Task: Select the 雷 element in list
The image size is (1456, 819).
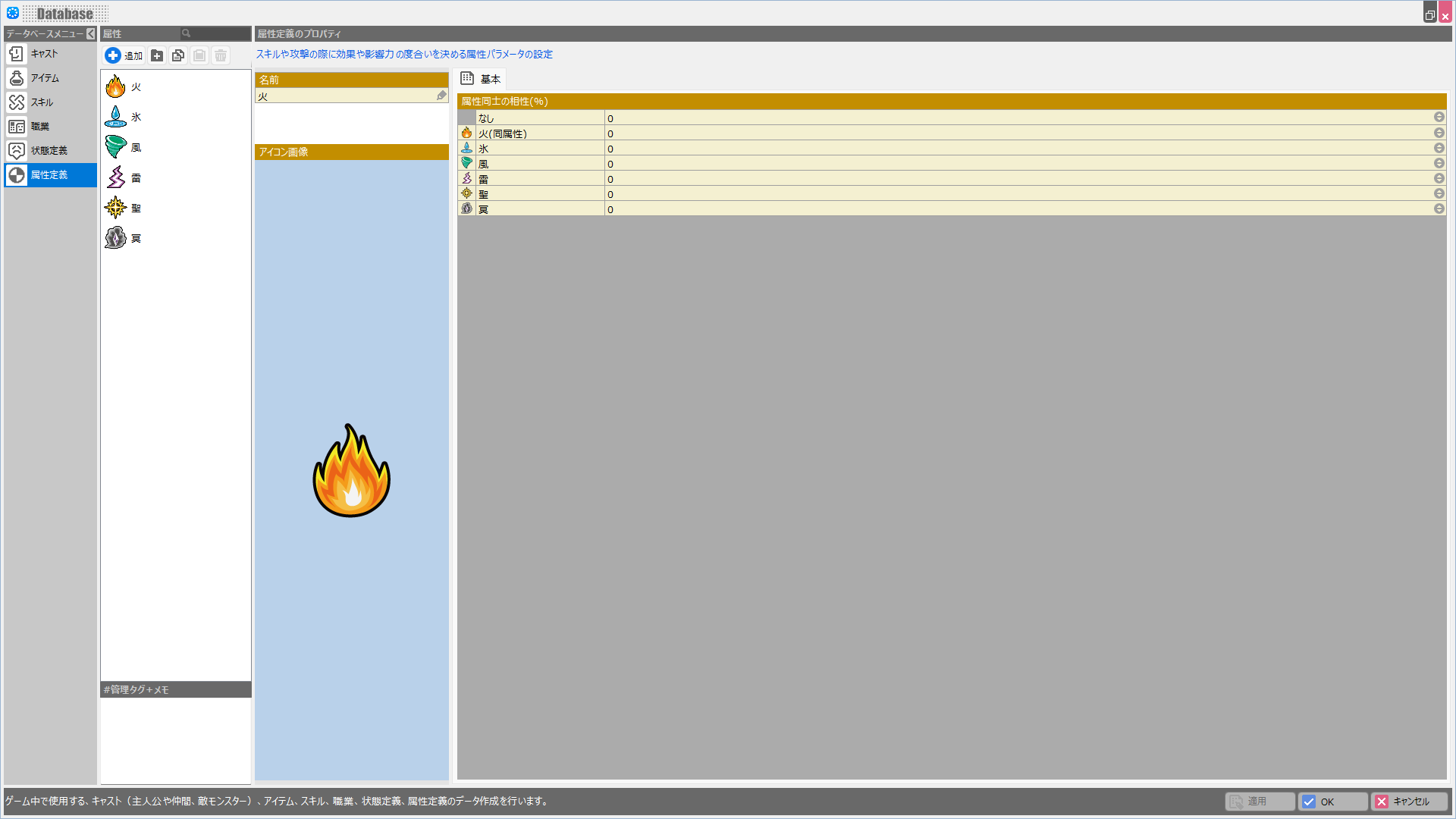Action: [136, 177]
